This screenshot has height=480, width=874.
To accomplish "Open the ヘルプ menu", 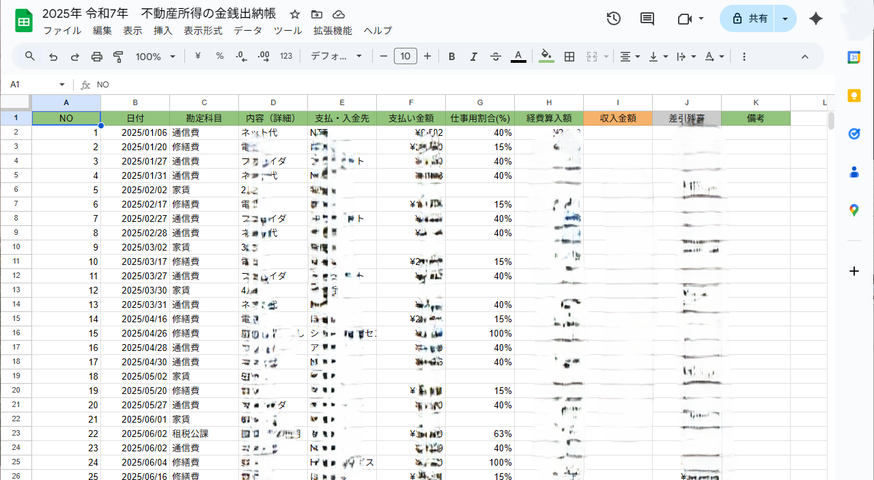I will pos(378,31).
